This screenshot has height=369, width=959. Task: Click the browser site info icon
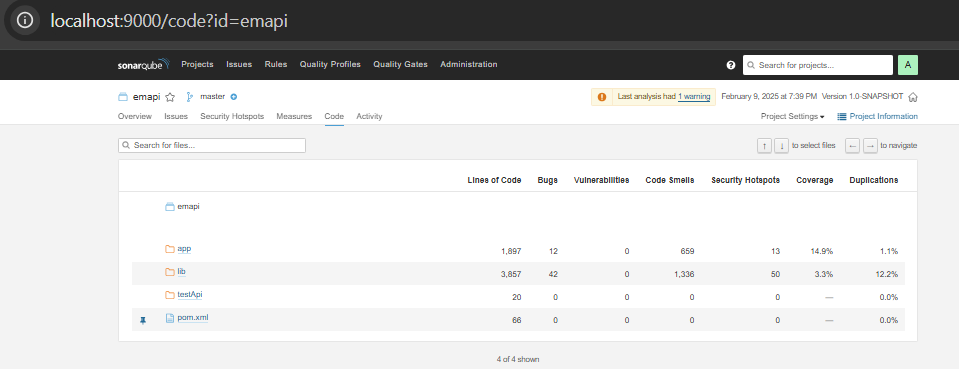[x=24, y=20]
